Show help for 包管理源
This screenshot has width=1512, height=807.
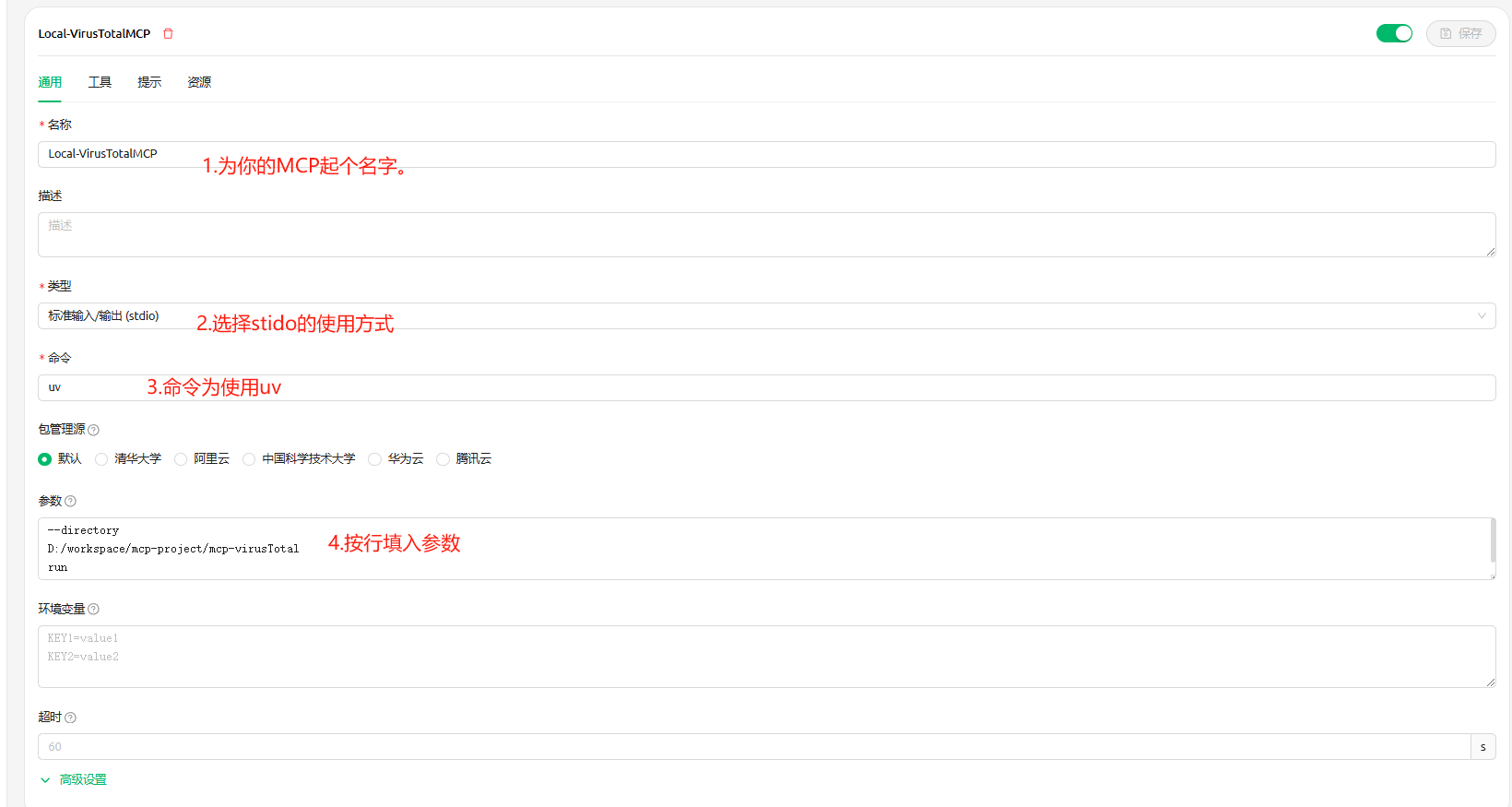pyautogui.click(x=93, y=430)
